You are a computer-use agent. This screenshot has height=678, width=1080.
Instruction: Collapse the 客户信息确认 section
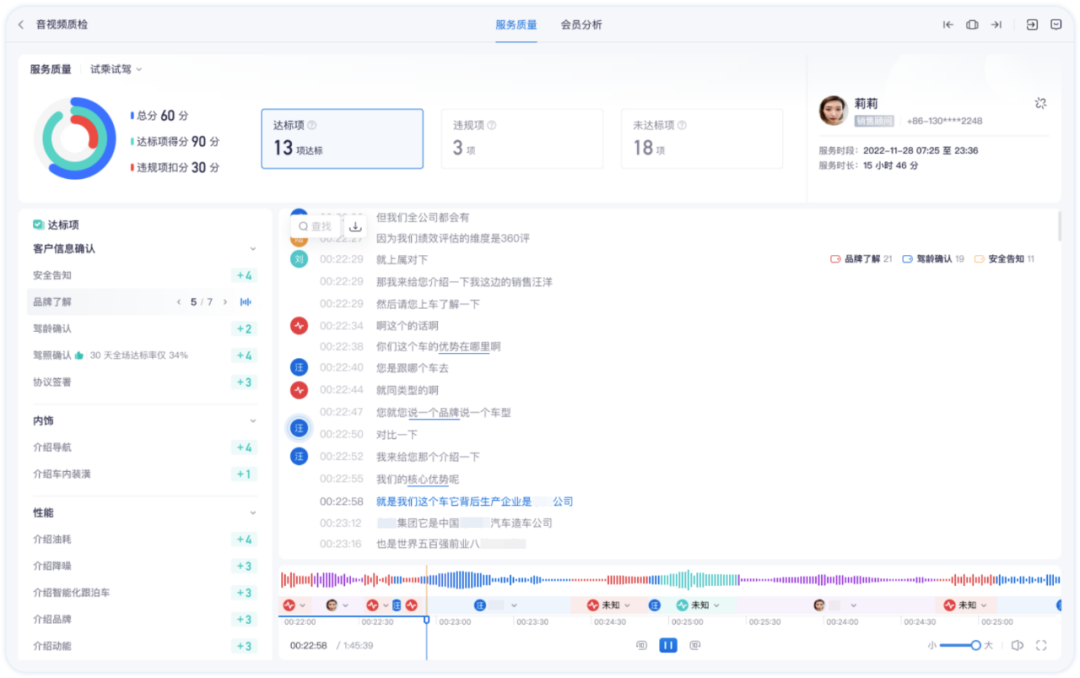point(254,249)
